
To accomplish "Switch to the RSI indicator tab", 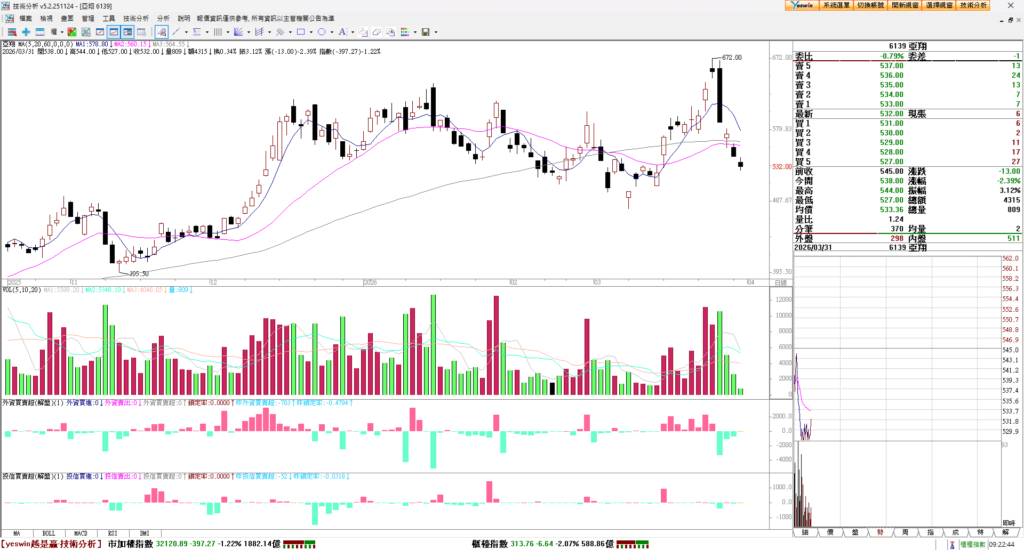I will coord(113,534).
